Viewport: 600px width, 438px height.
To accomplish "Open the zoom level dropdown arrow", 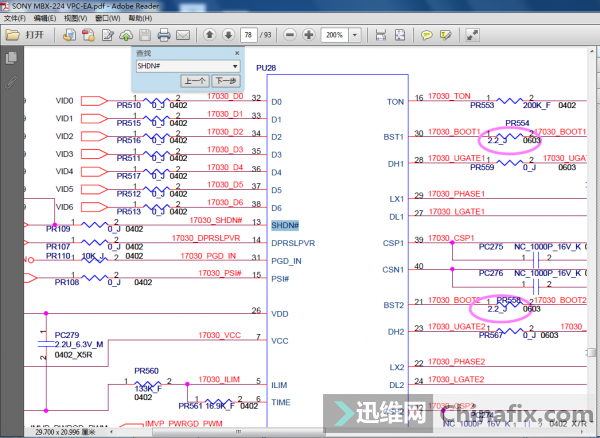I will click(355, 35).
